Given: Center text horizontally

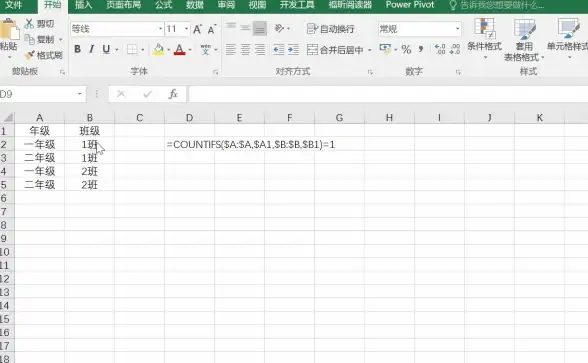Looking at the screenshot, I should click(245, 50).
